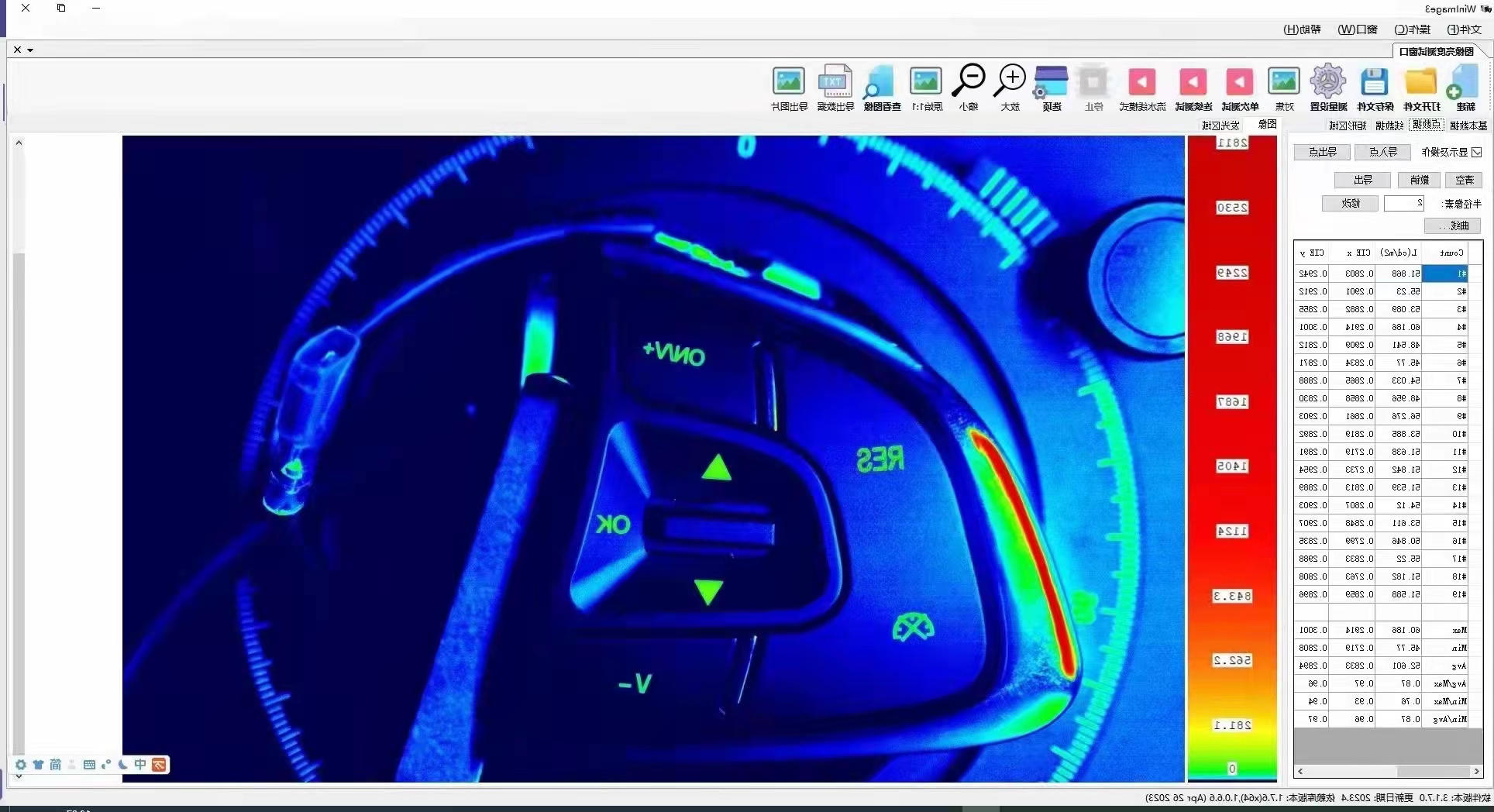1494x812 pixels.
Task: Click the 撤销 (Undo) button
Action: 1419,180
